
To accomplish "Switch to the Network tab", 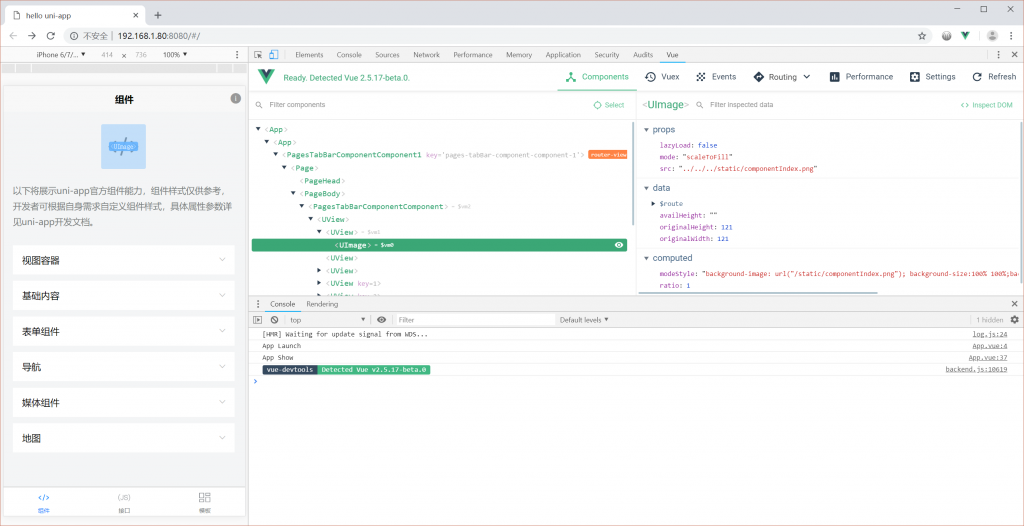I will pyautogui.click(x=426, y=55).
